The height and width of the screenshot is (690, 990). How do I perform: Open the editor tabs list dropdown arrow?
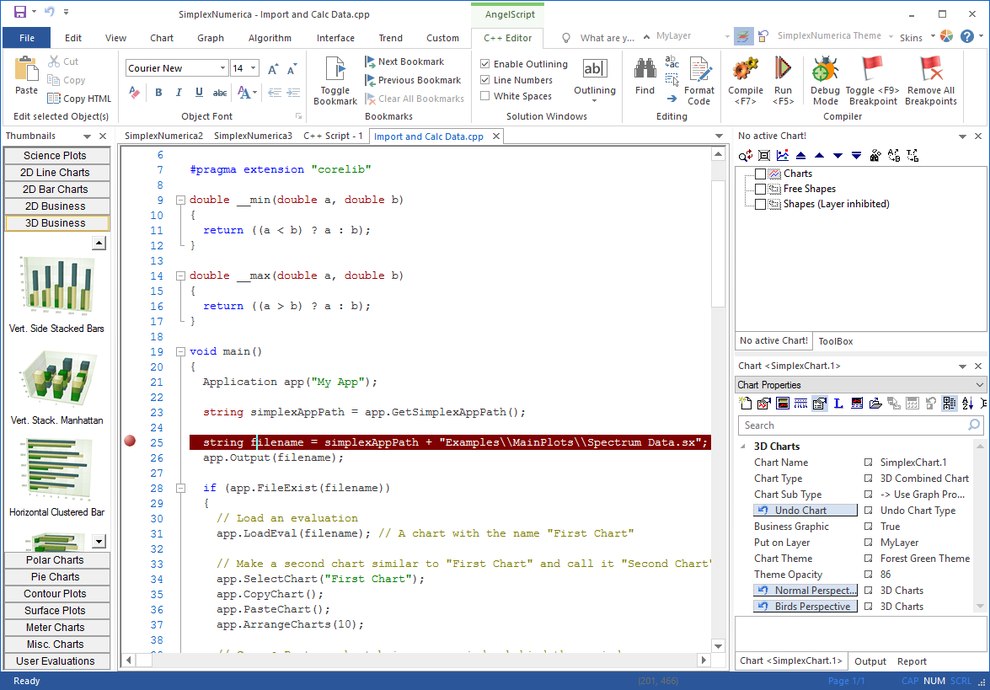point(719,136)
